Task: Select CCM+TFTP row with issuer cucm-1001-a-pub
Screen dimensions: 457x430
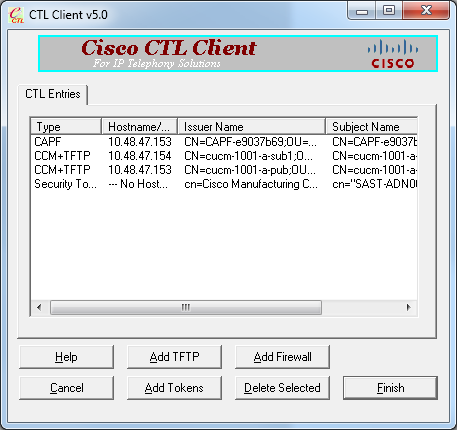Action: [224, 170]
